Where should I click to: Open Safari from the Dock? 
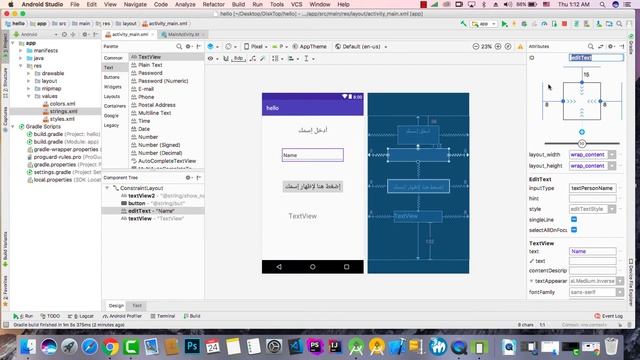(x=90, y=347)
